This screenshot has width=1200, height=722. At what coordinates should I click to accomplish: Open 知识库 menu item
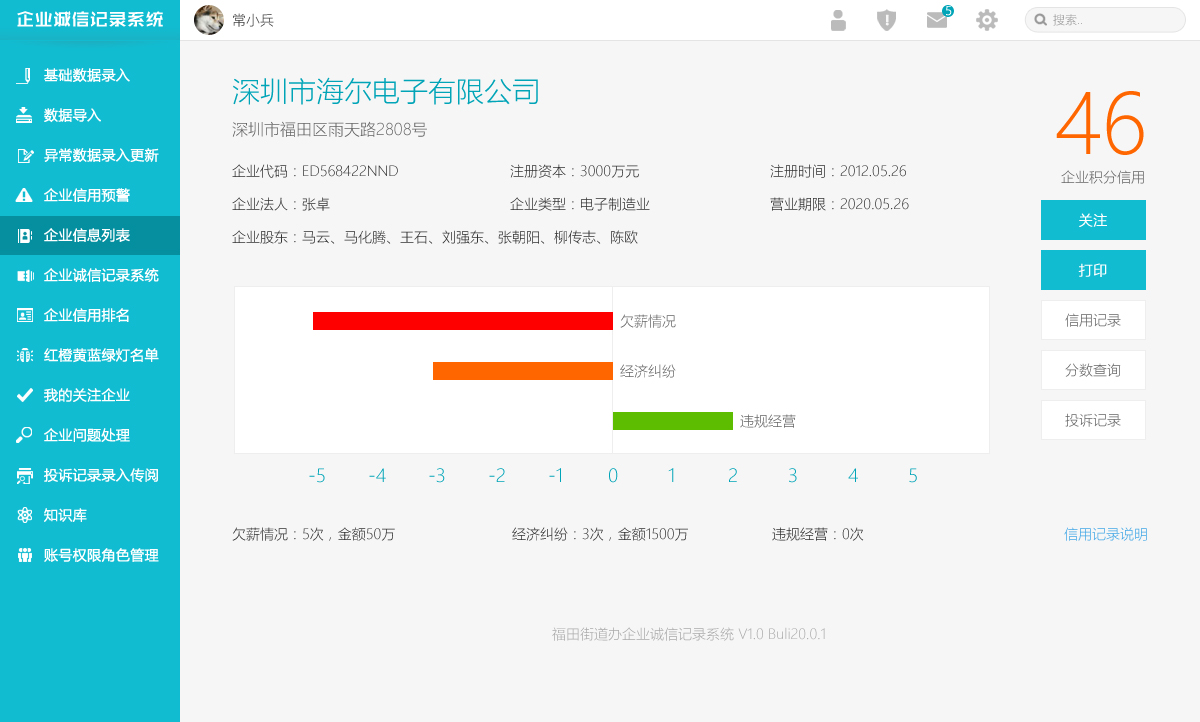90,515
